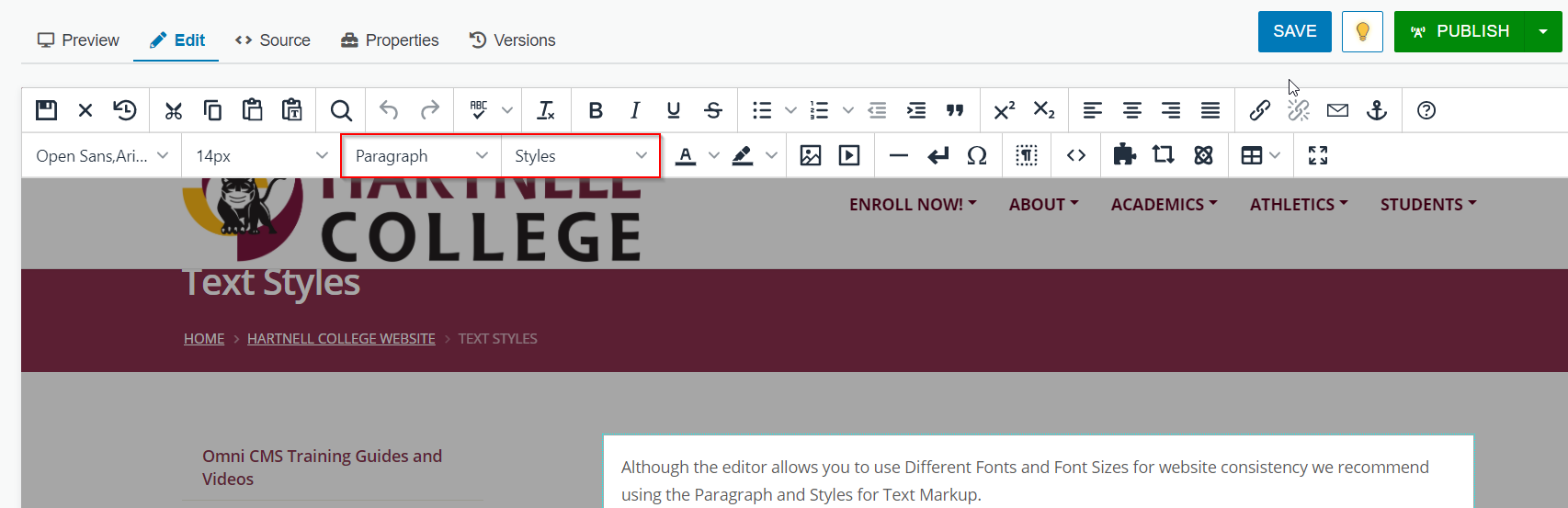Click the Insert Image icon

pos(810,156)
